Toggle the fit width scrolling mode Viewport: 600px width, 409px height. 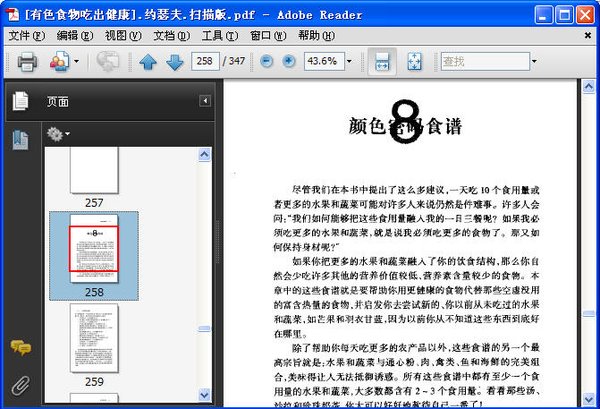click(x=382, y=61)
